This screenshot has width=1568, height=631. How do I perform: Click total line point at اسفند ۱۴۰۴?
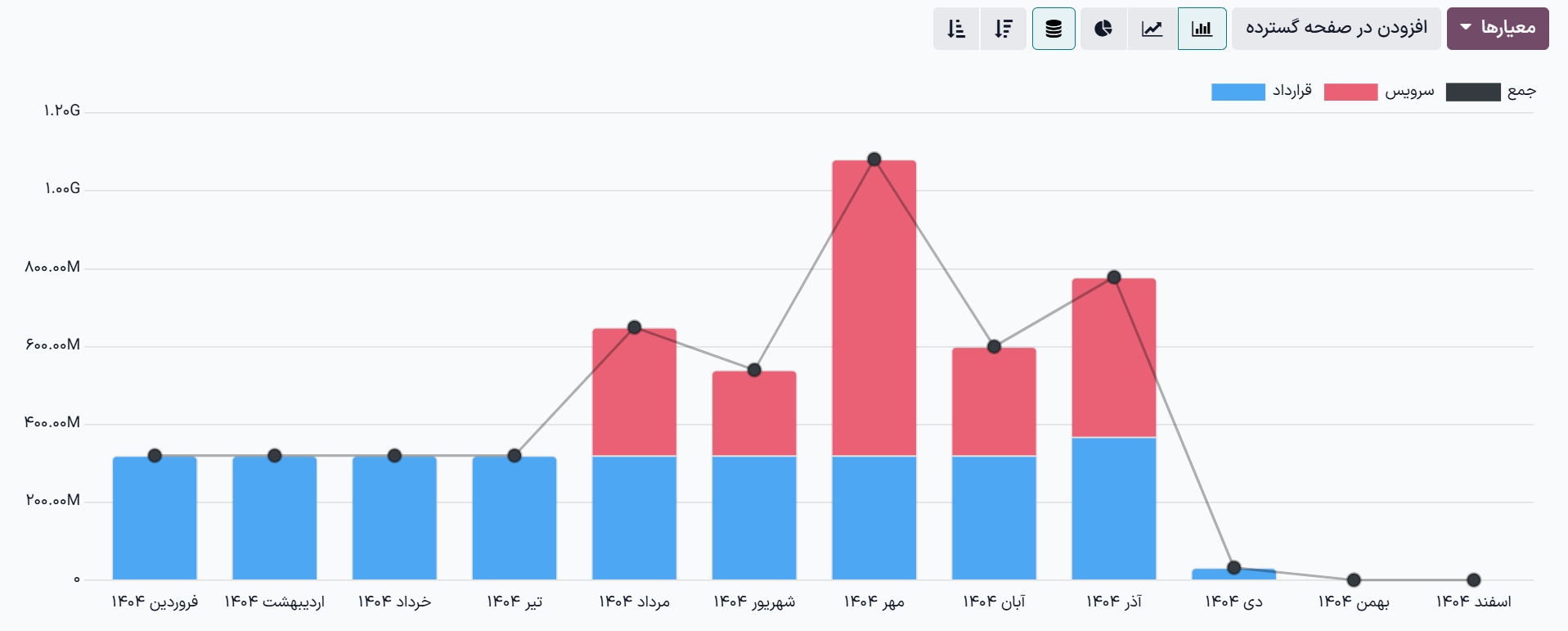1474,580
